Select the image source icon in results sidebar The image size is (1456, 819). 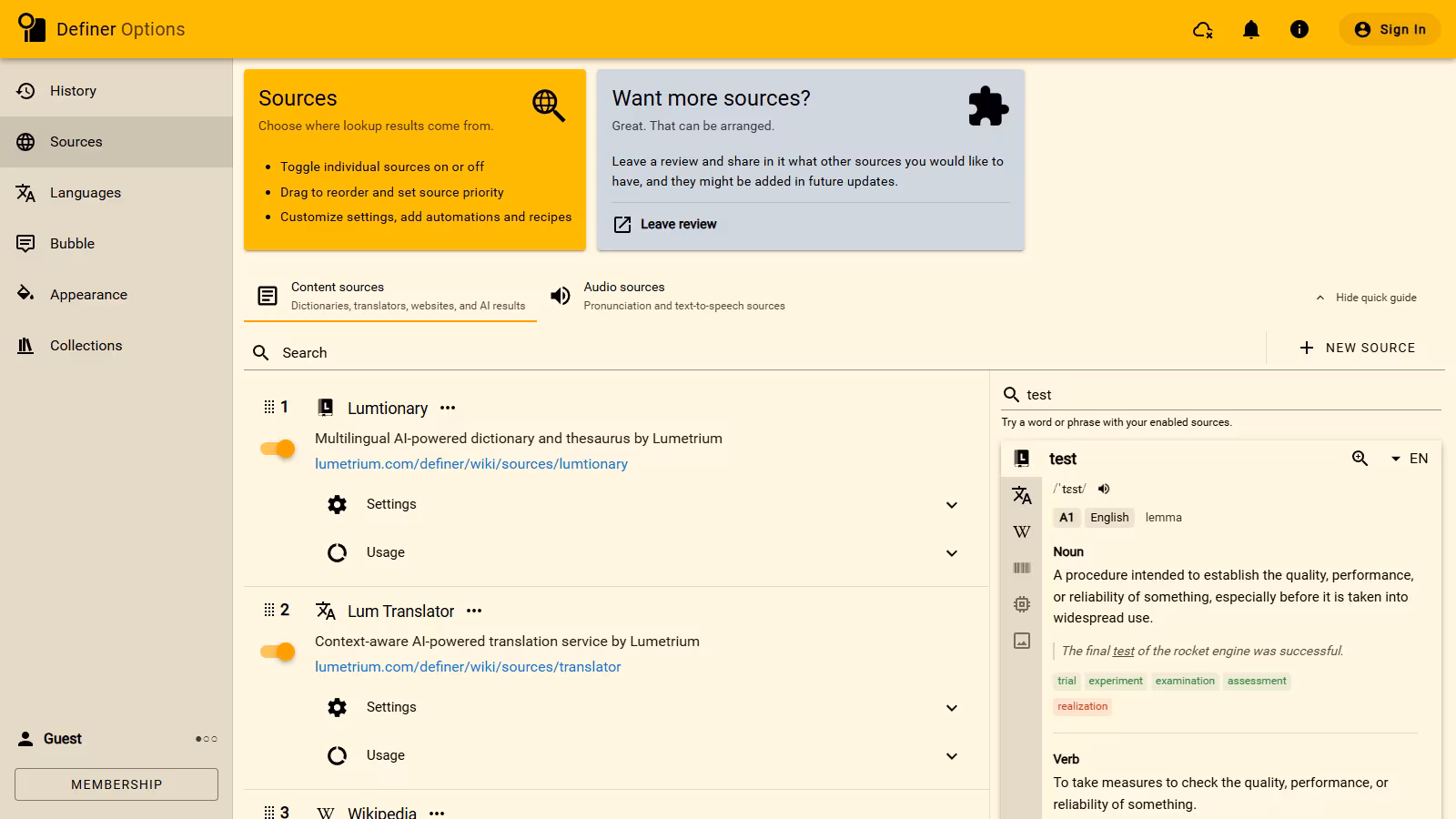(1022, 641)
